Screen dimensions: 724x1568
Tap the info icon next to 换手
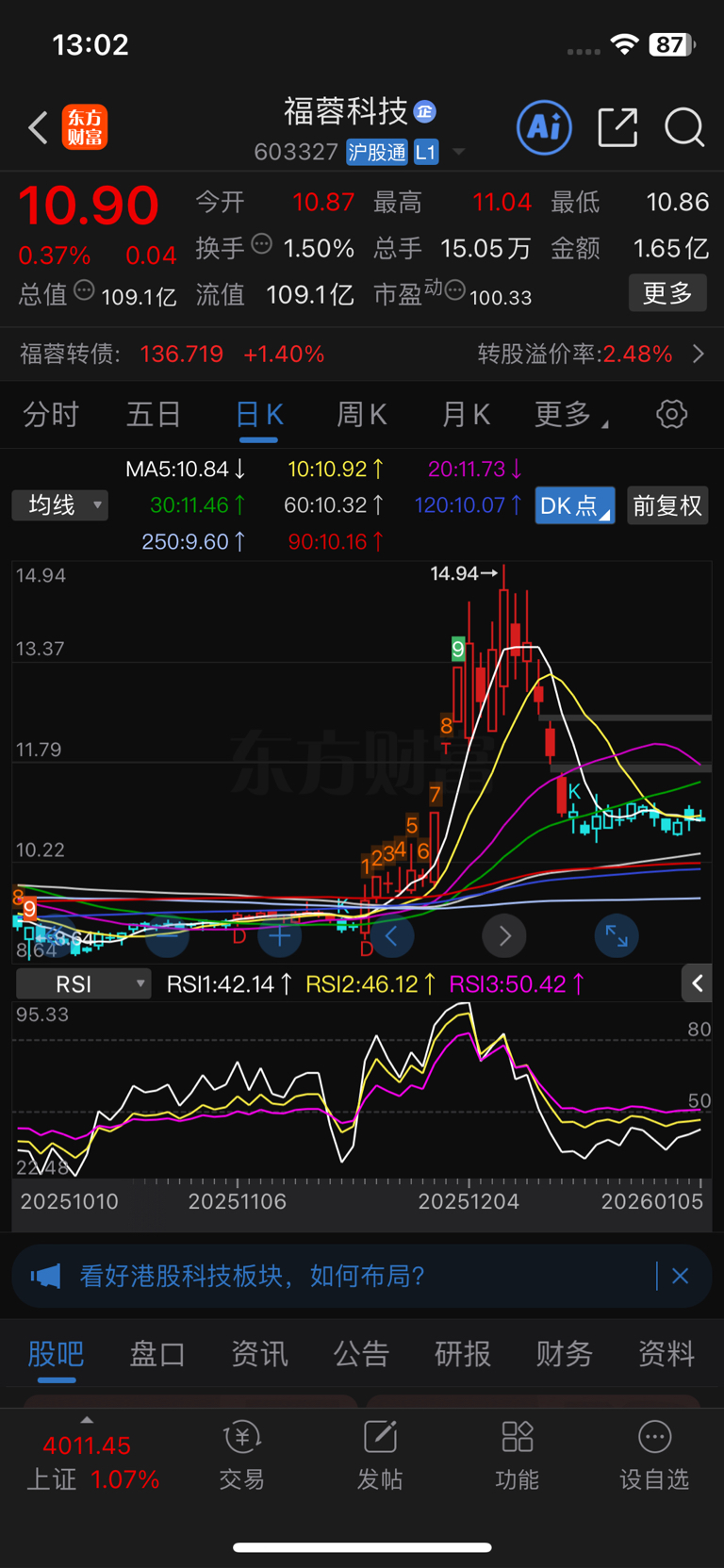point(262,244)
